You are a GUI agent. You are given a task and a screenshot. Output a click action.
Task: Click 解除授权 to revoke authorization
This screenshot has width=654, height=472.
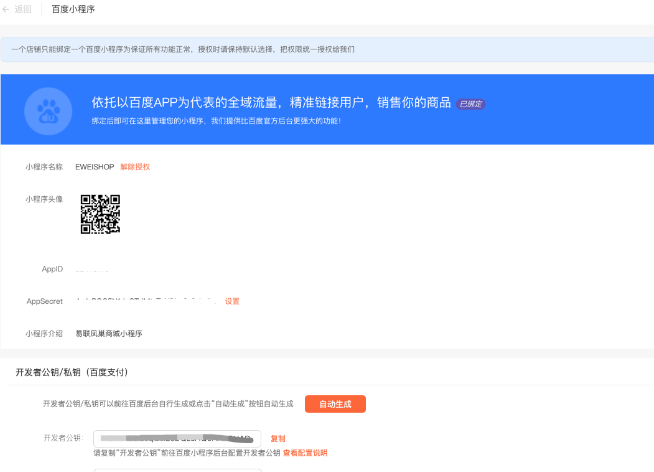(135, 167)
